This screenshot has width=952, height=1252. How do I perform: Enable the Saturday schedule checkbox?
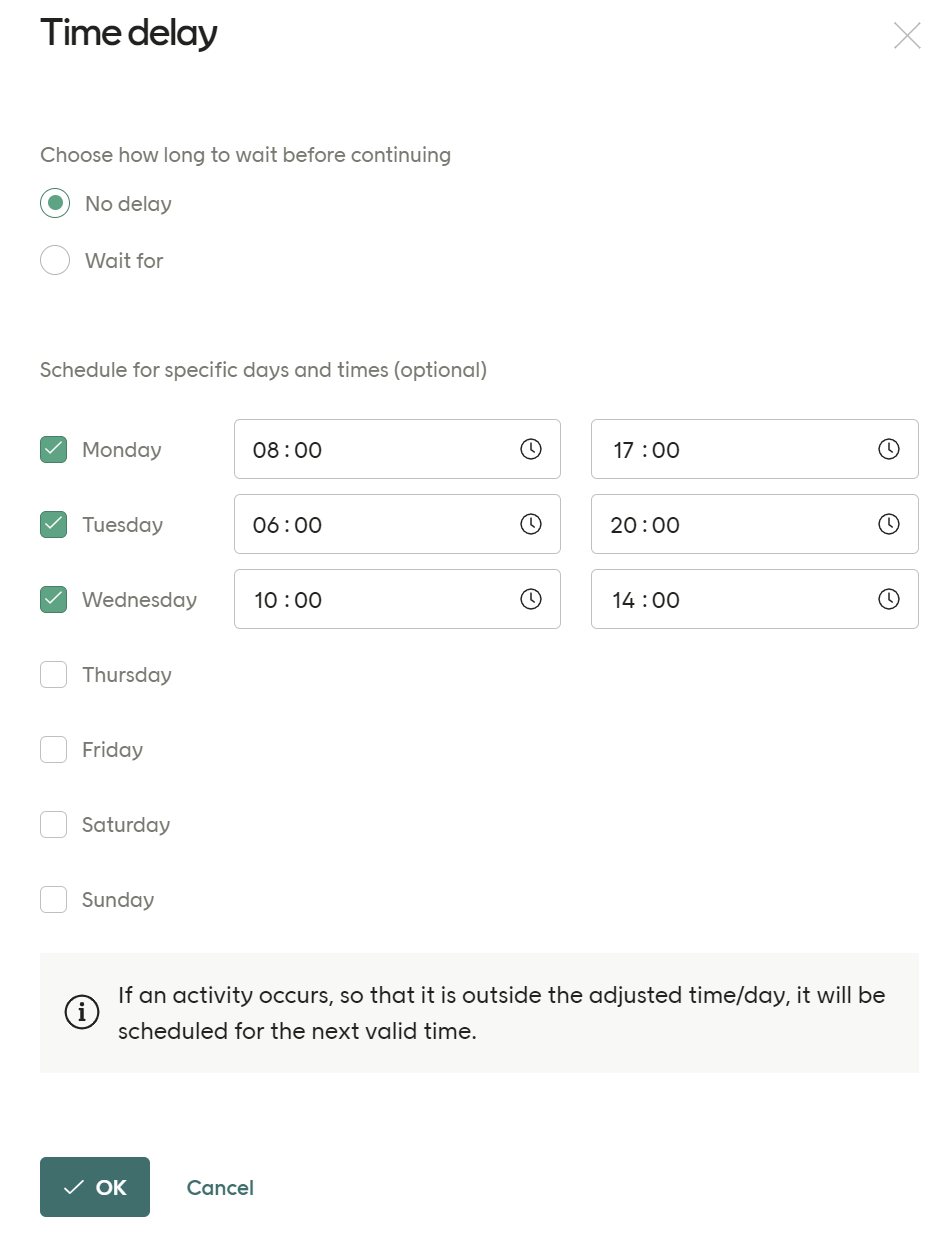[53, 824]
